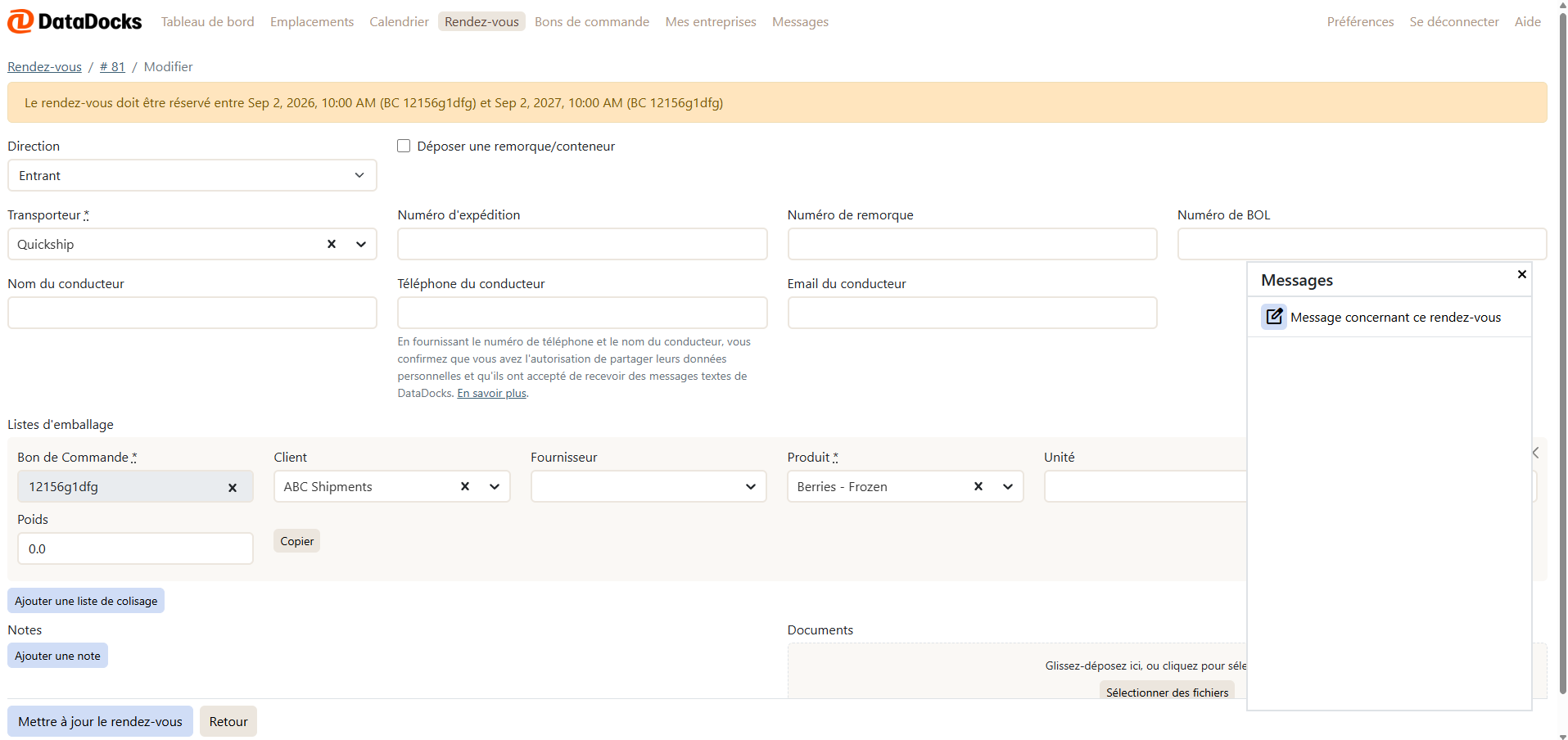Viewport: 1568px width, 740px height.
Task: Click the Retour button
Action: point(228,721)
